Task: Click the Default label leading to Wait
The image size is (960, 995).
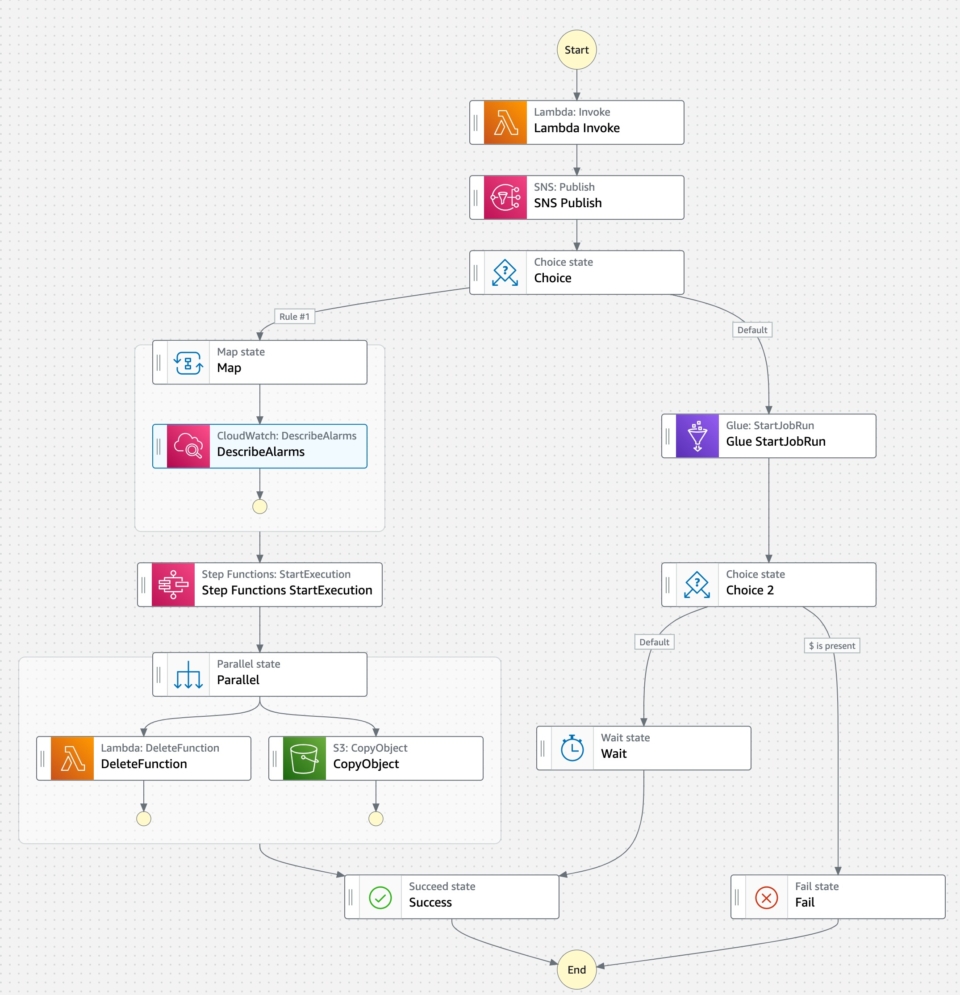Action: click(654, 642)
